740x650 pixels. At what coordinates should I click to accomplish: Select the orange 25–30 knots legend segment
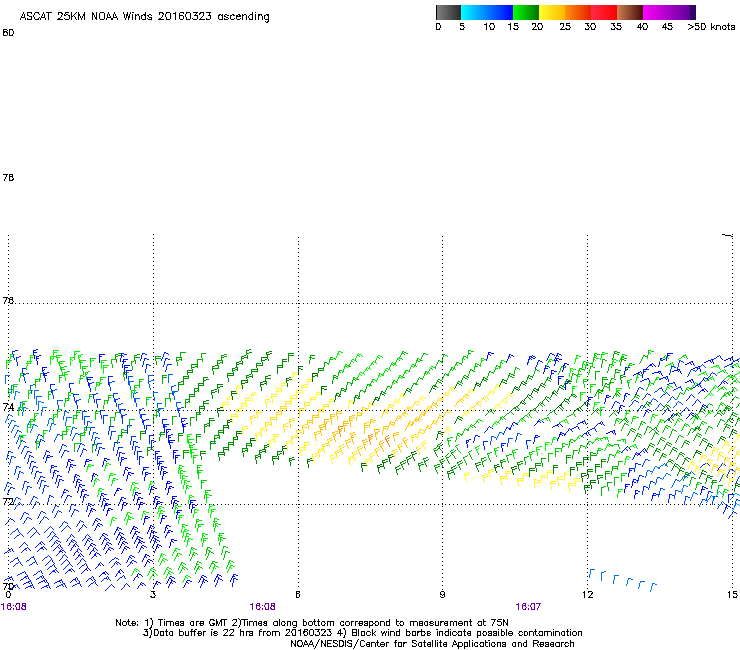pyautogui.click(x=578, y=12)
